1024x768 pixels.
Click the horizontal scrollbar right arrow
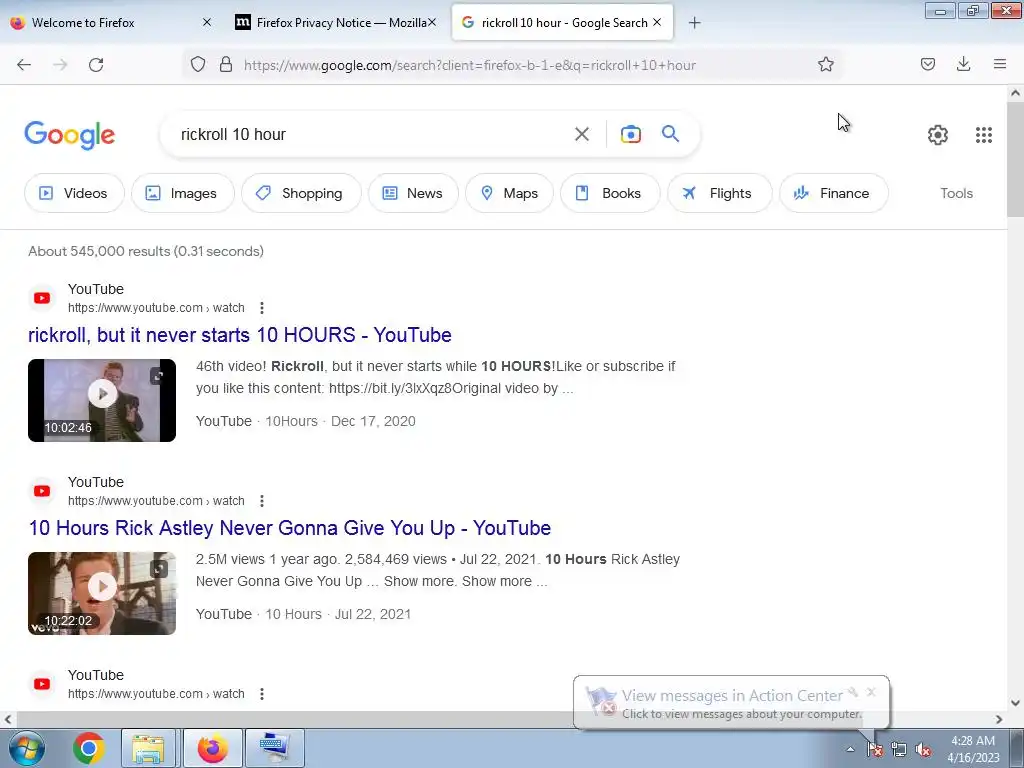pos(999,719)
